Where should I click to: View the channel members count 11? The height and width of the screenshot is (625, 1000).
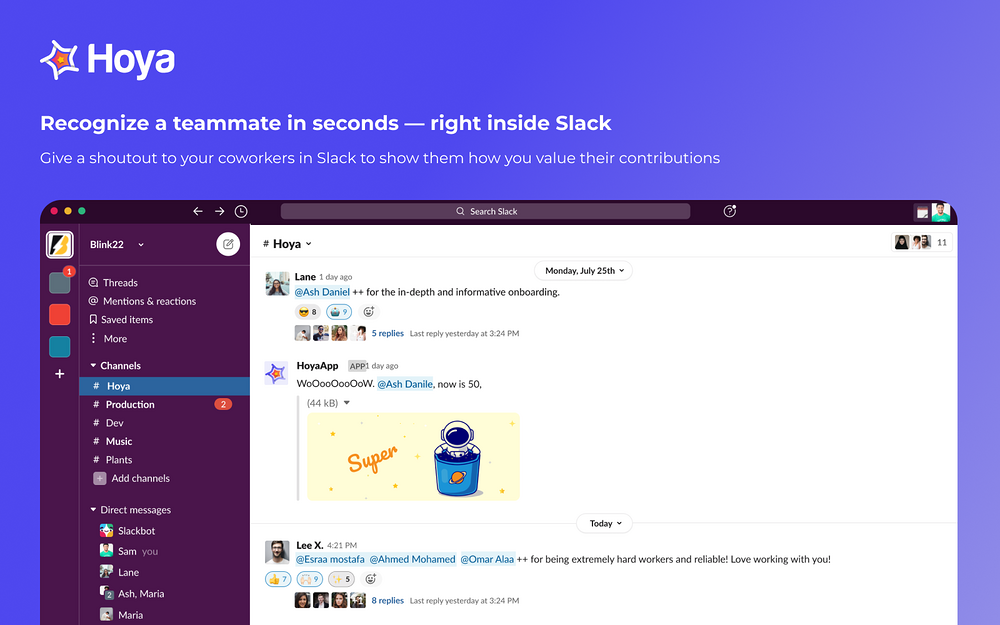pos(922,242)
